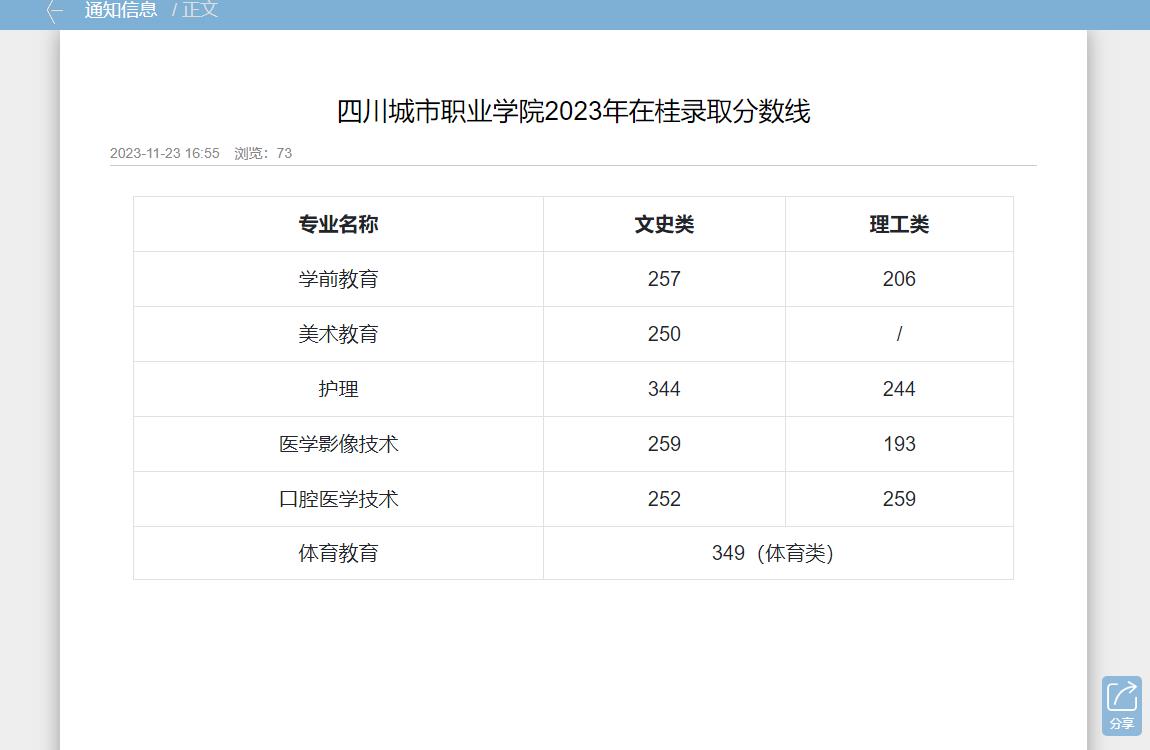Click 医学影像技术 理工类 score 193
The image size is (1150, 750).
pos(899,444)
